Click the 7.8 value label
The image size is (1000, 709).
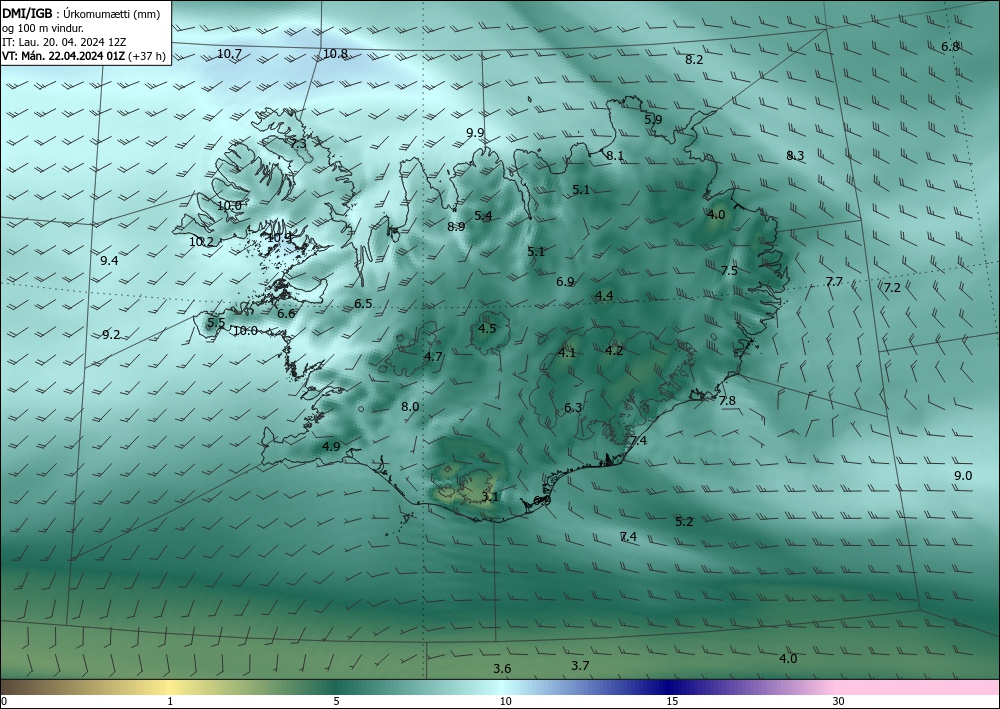[x=727, y=400]
